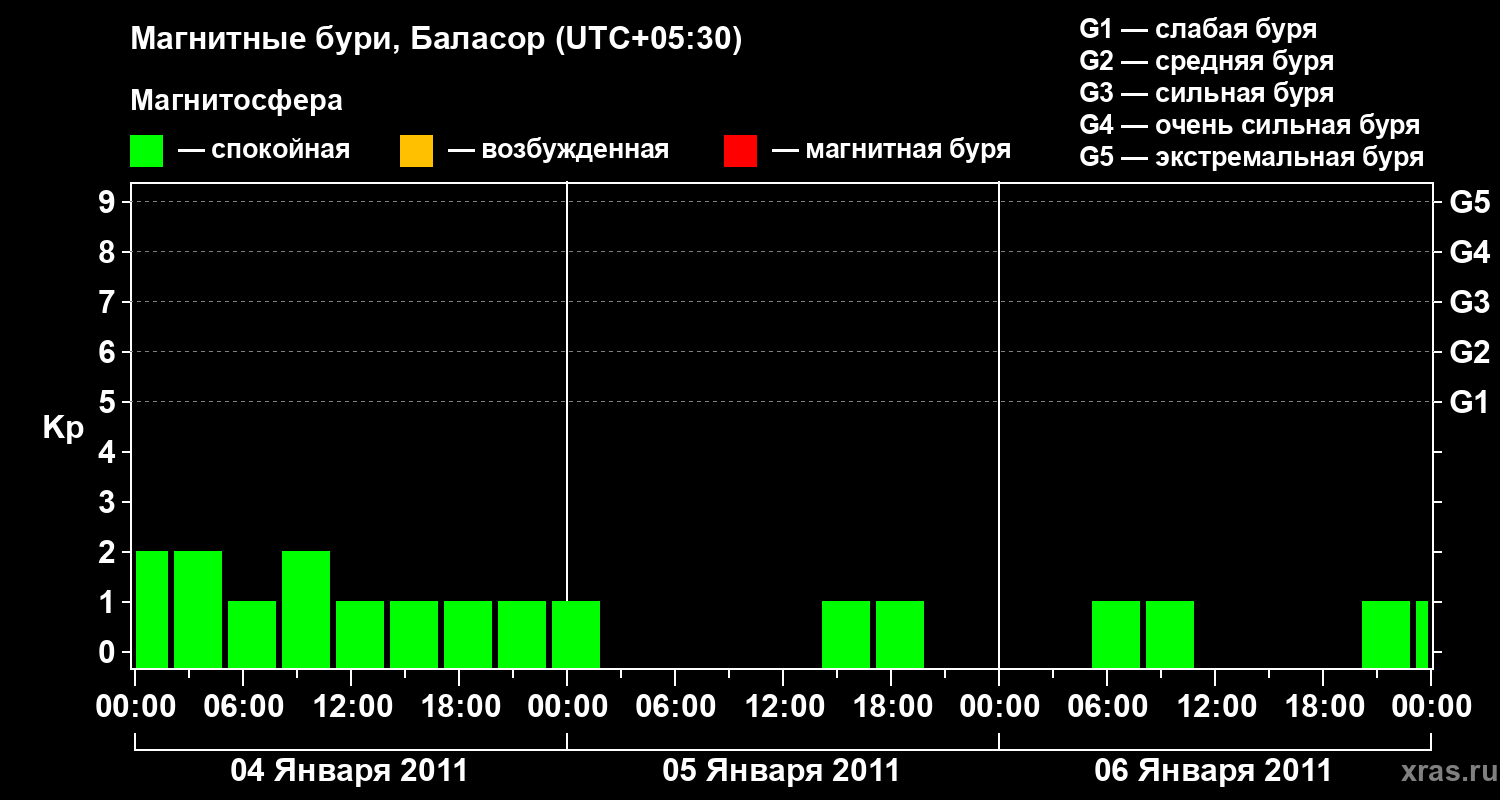Click the '12:00' tick label of 06 Января
This screenshot has height=800, width=1500.
[1215, 707]
